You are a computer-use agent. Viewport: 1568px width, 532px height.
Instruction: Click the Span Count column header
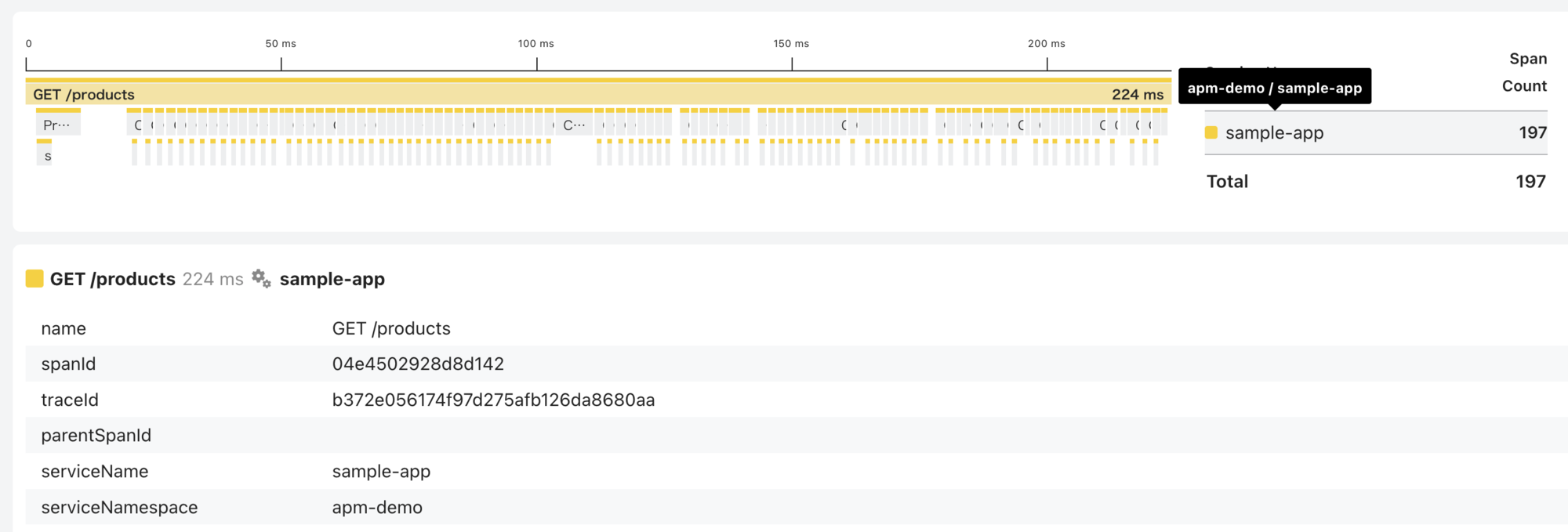1525,72
